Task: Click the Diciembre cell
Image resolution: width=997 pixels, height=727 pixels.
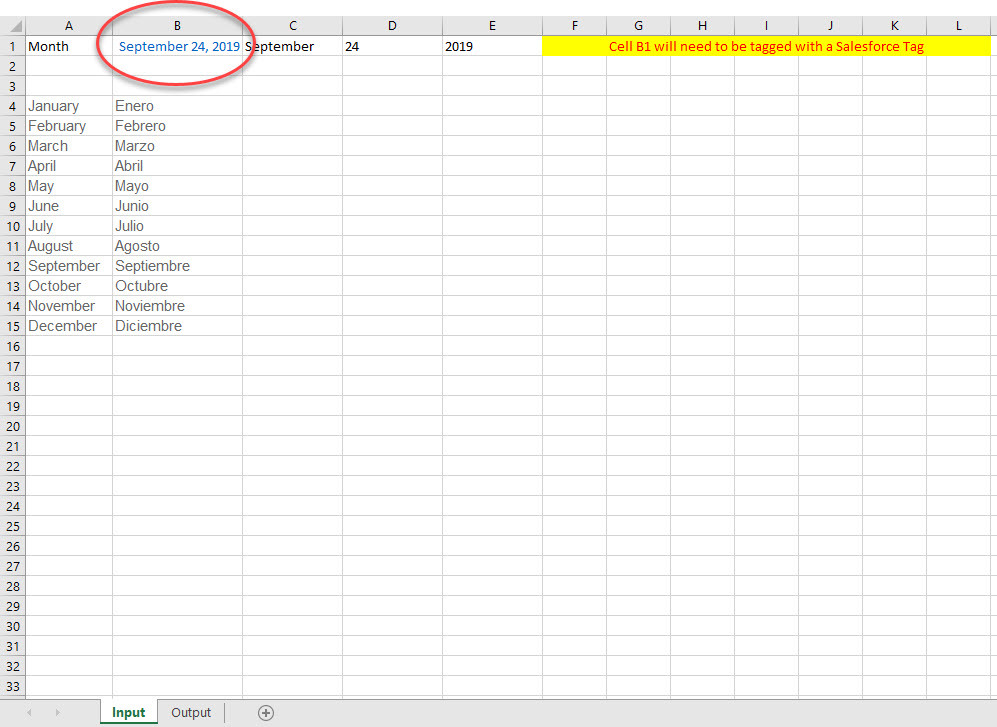Action: tap(177, 326)
